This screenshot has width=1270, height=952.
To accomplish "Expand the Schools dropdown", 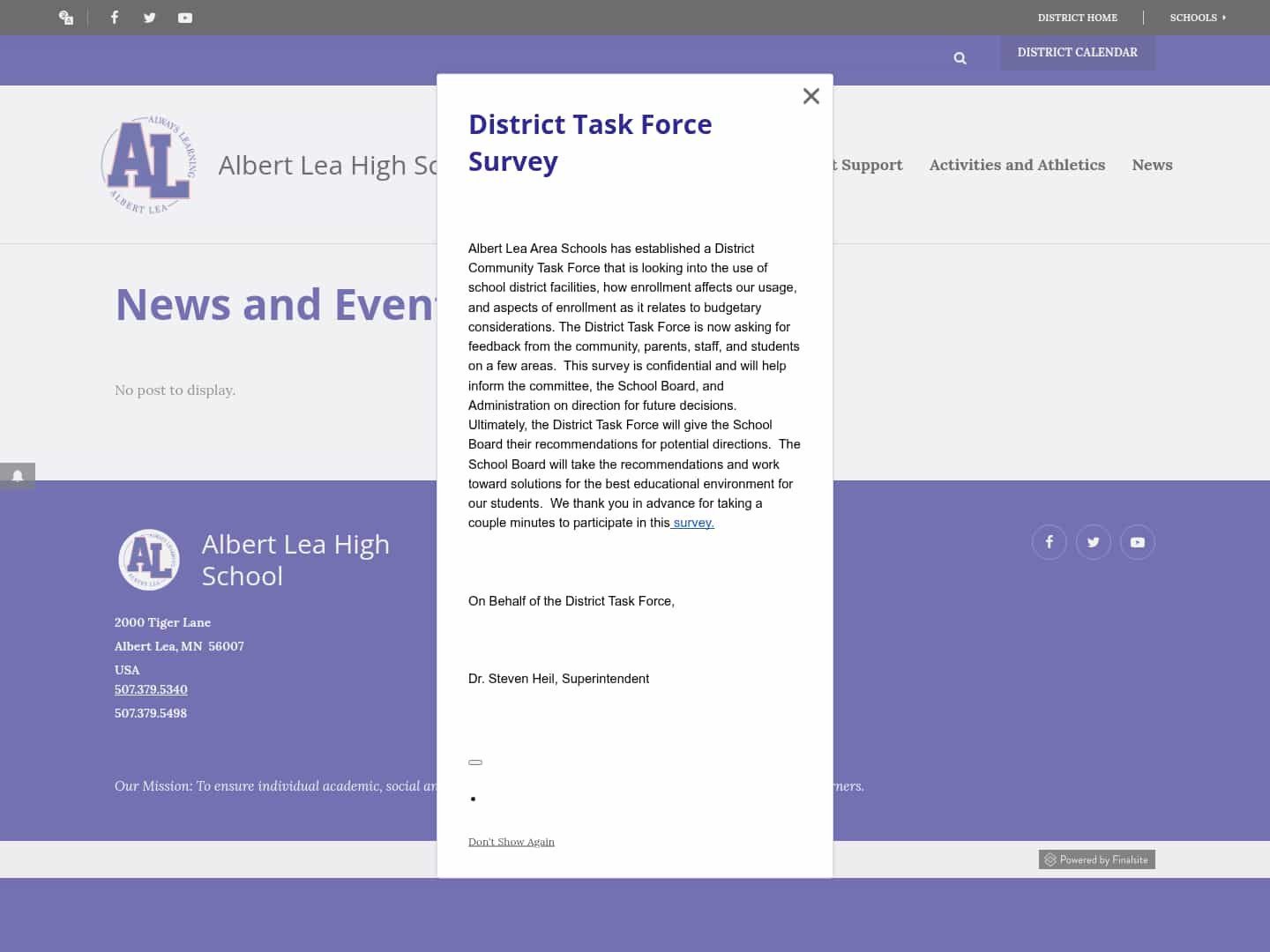I will pyautogui.click(x=1198, y=18).
